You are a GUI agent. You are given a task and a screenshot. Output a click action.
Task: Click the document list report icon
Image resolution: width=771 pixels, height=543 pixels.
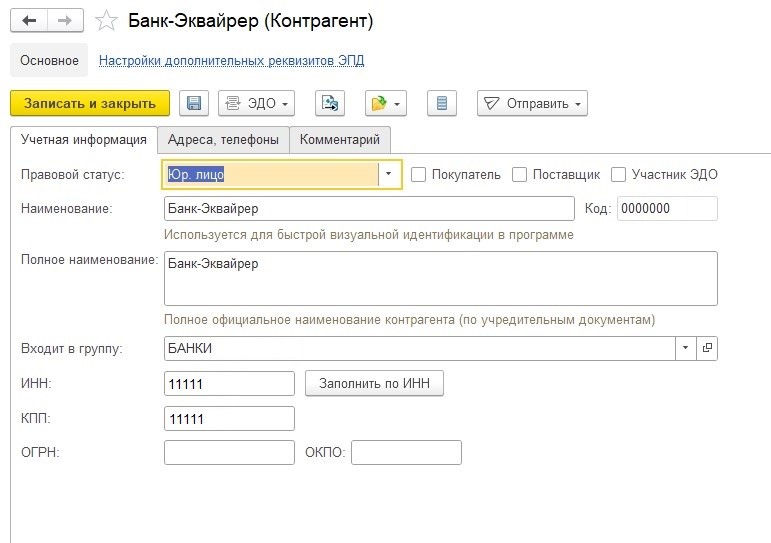[x=442, y=103]
